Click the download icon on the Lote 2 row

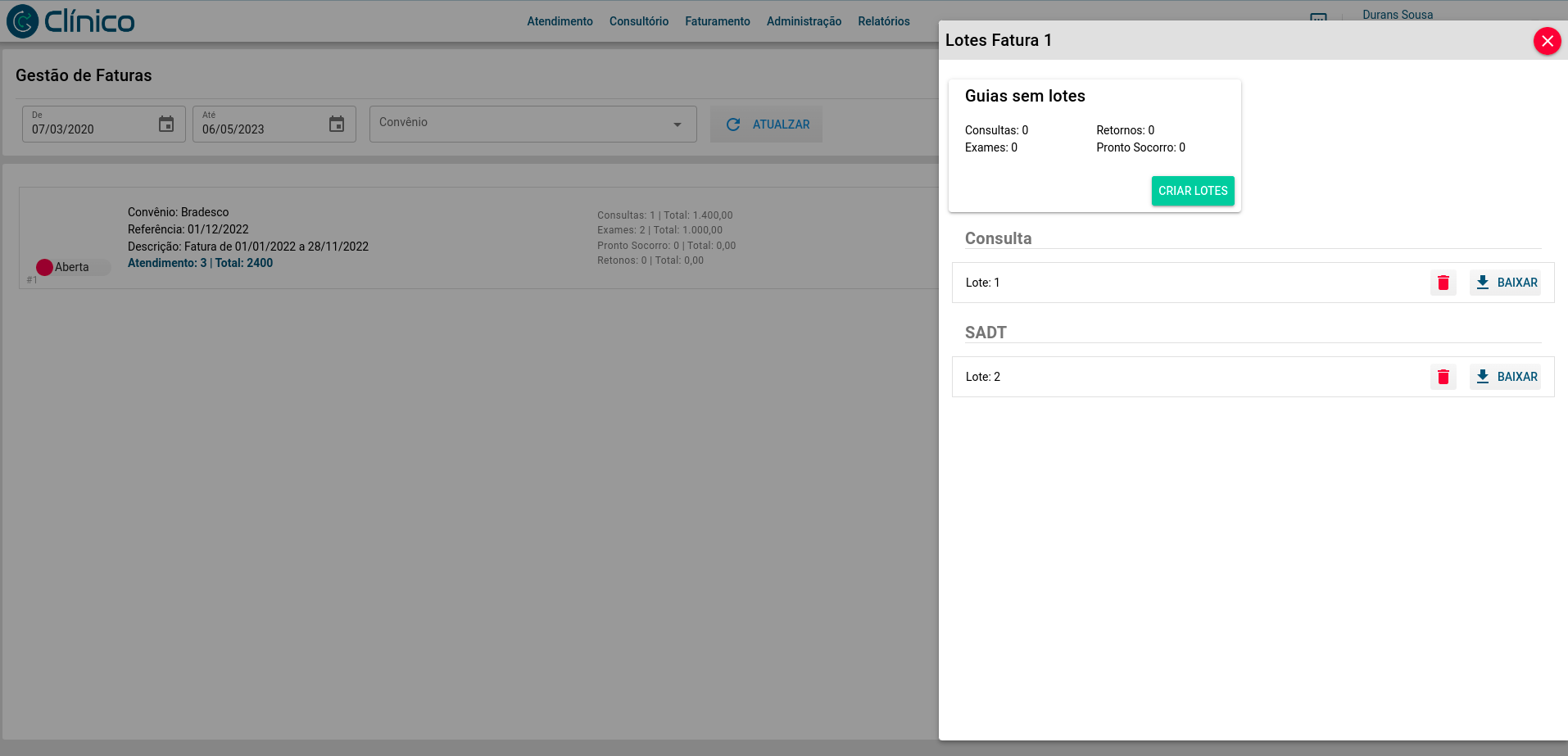[1482, 377]
